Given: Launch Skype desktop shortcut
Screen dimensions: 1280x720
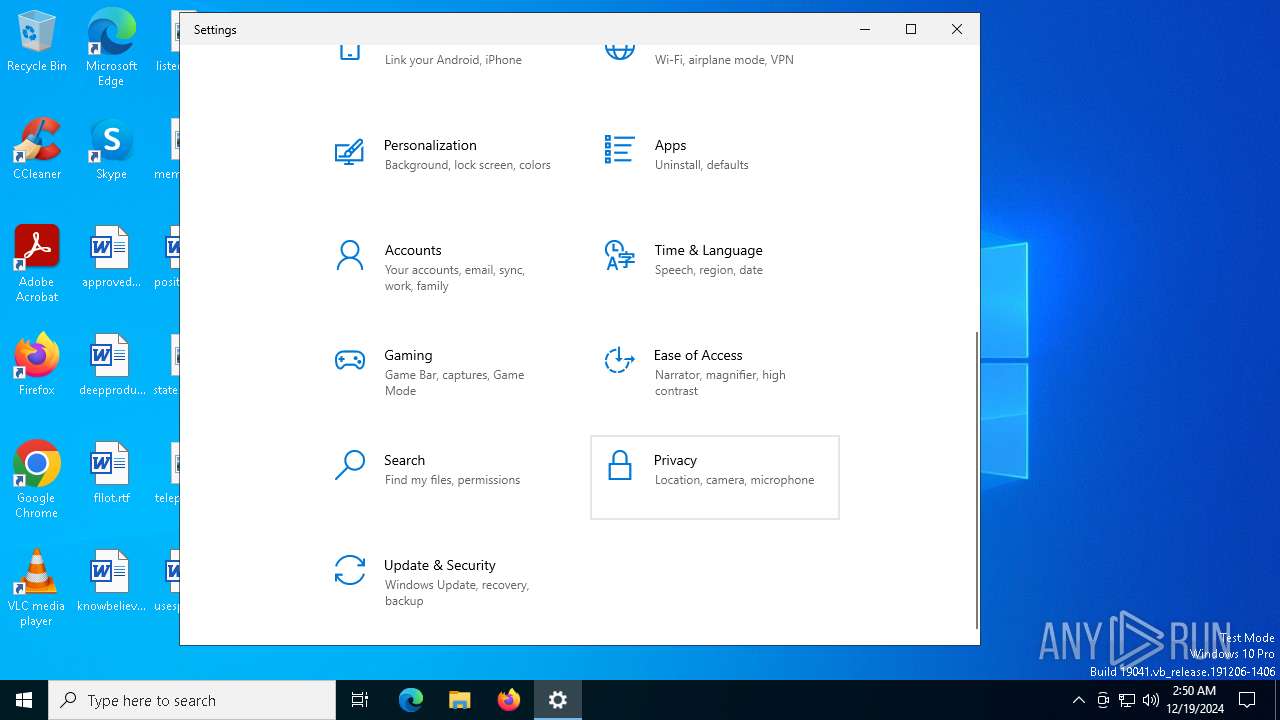Looking at the screenshot, I should [111, 149].
